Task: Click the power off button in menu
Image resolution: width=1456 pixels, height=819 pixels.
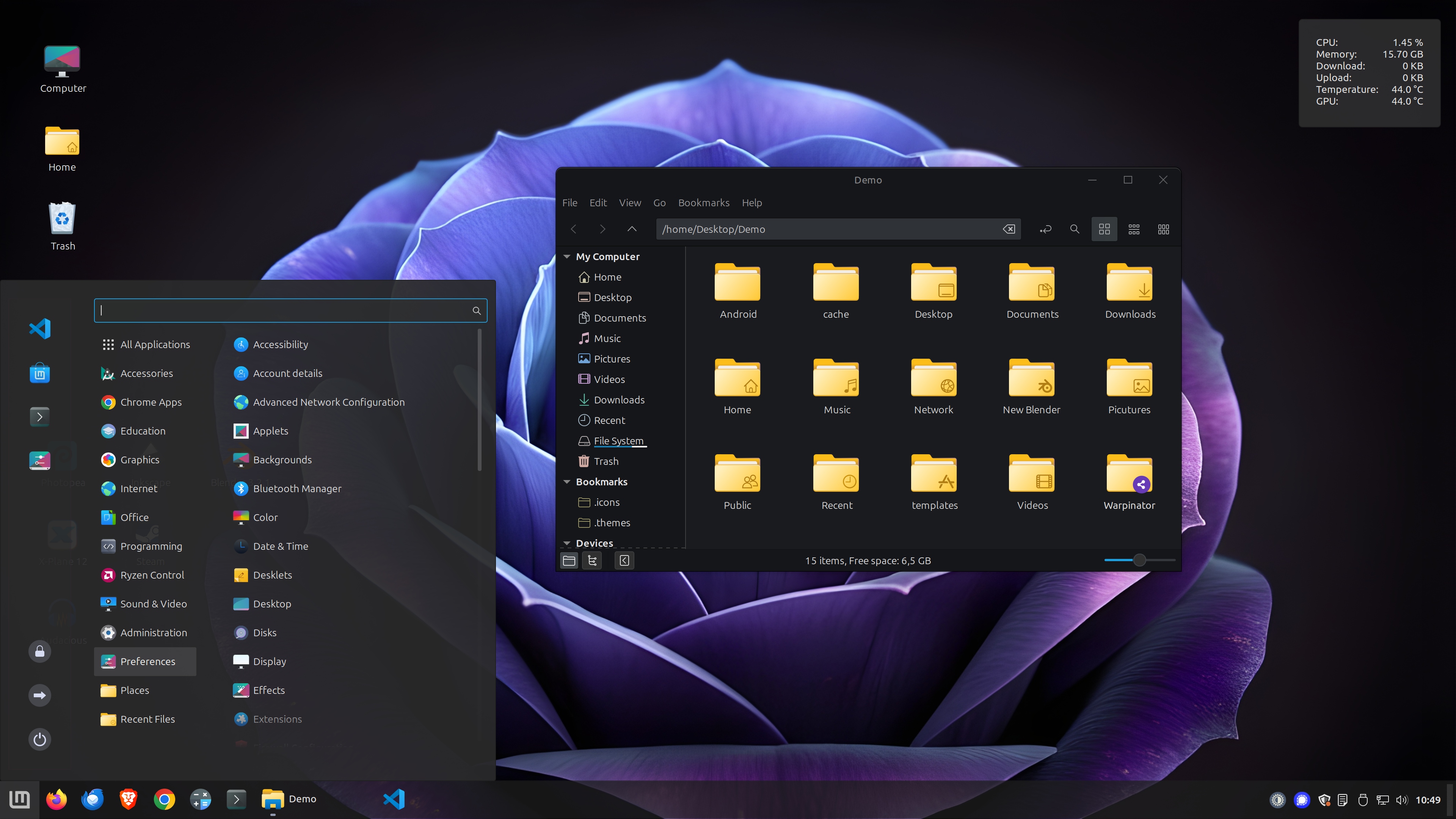Action: (39, 739)
